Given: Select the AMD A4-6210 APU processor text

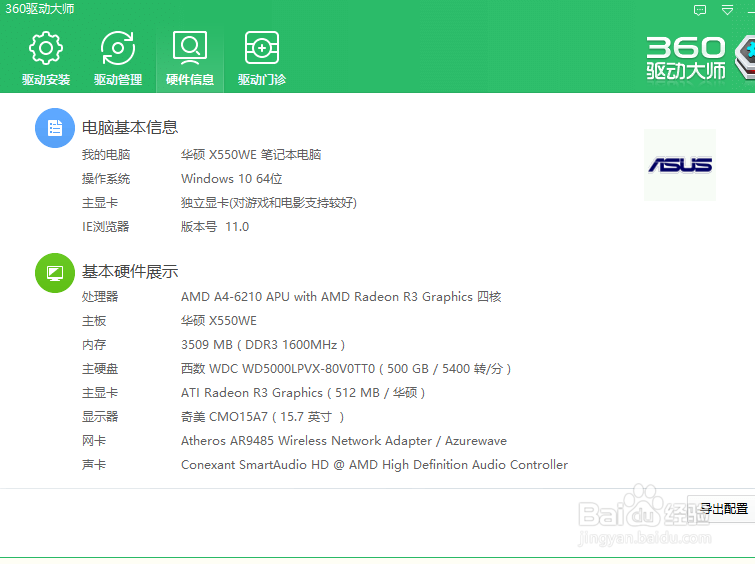Looking at the screenshot, I should pos(341,297).
